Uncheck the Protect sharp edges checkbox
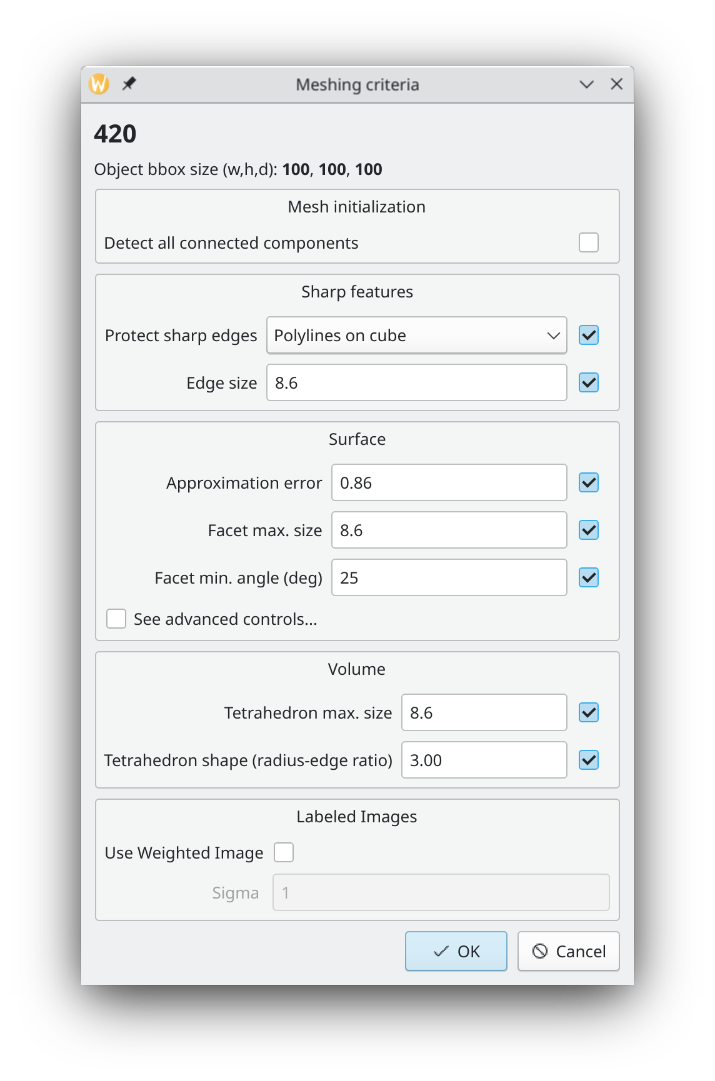This screenshot has height=1081, width=715. 589,335
